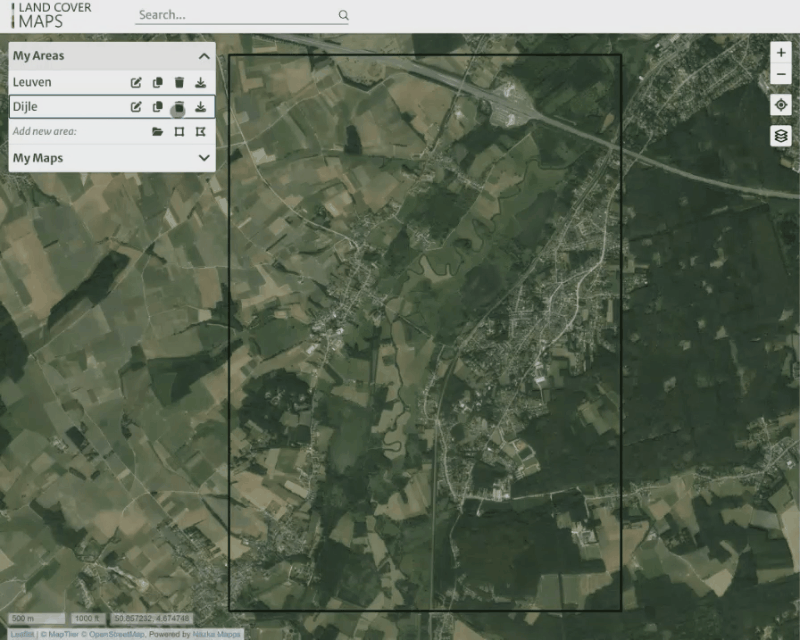Zoom in on the map
Image resolution: width=800 pixels, height=640 pixels.
pos(781,53)
